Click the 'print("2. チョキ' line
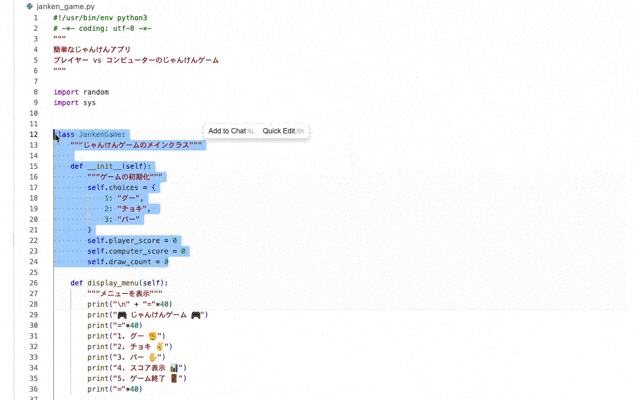 [x=130, y=347]
